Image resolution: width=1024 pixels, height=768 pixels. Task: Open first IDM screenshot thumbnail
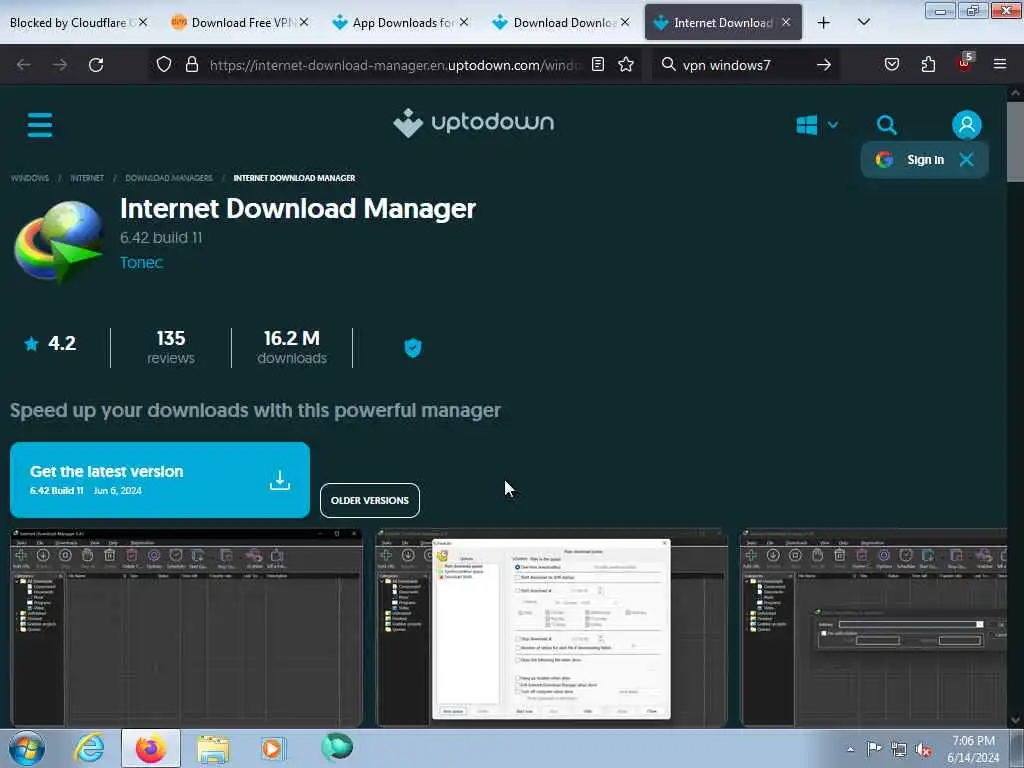tap(187, 628)
